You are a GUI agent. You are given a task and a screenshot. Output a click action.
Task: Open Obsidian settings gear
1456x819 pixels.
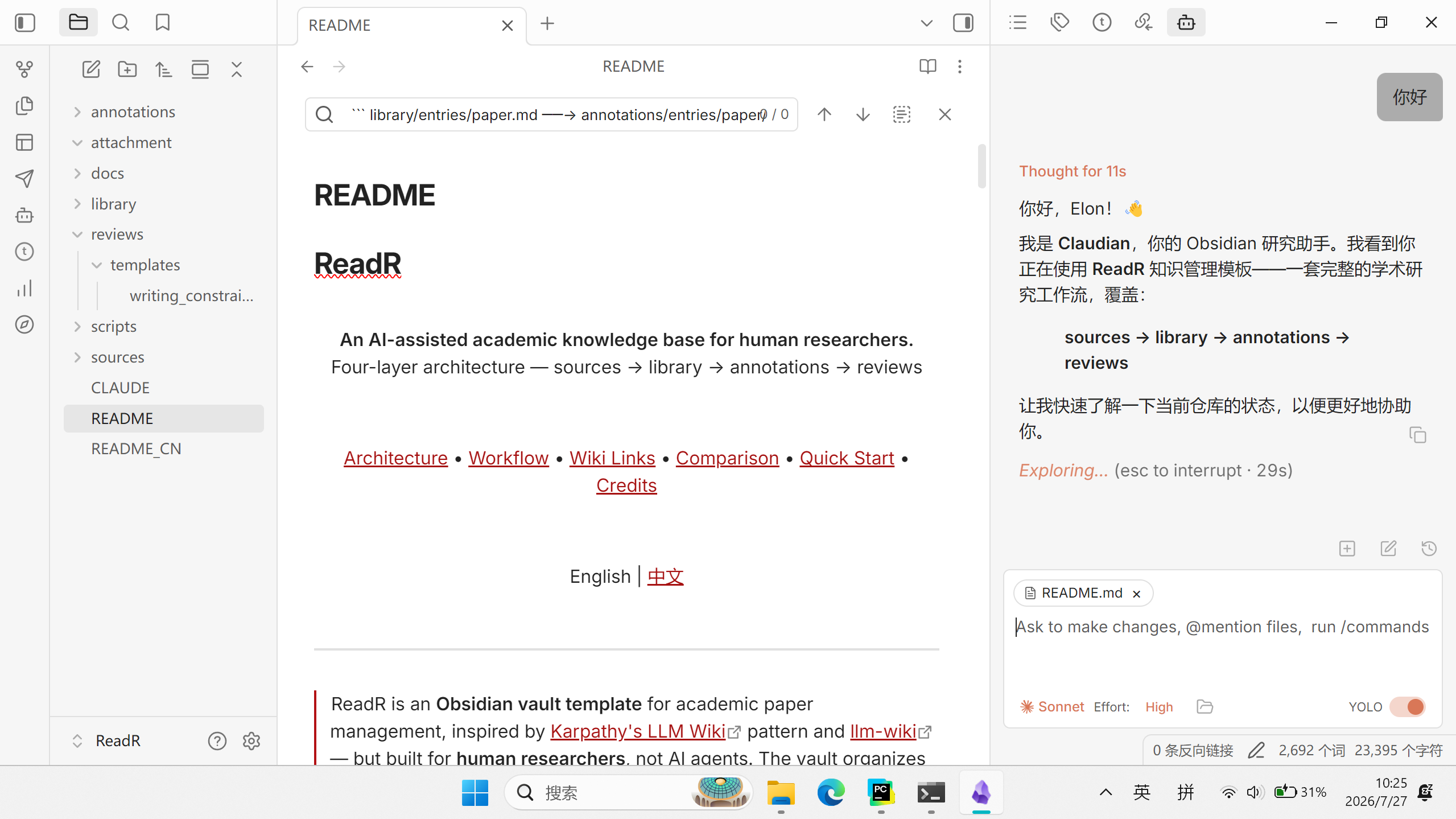[x=251, y=740]
